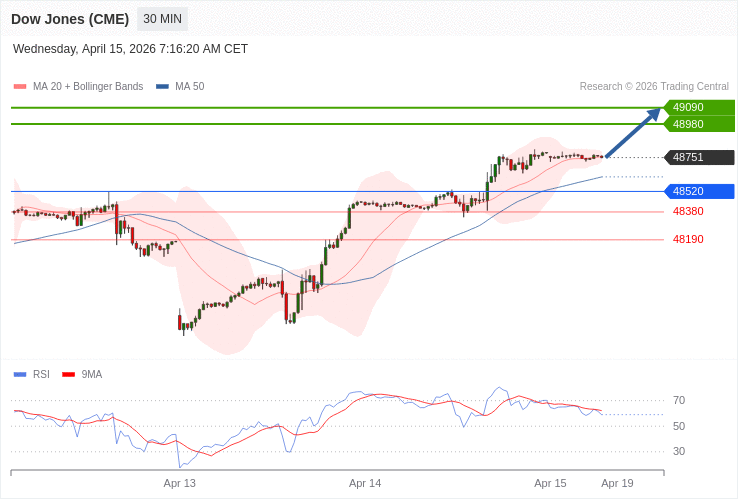Select the 48751 current price tag

click(699, 157)
